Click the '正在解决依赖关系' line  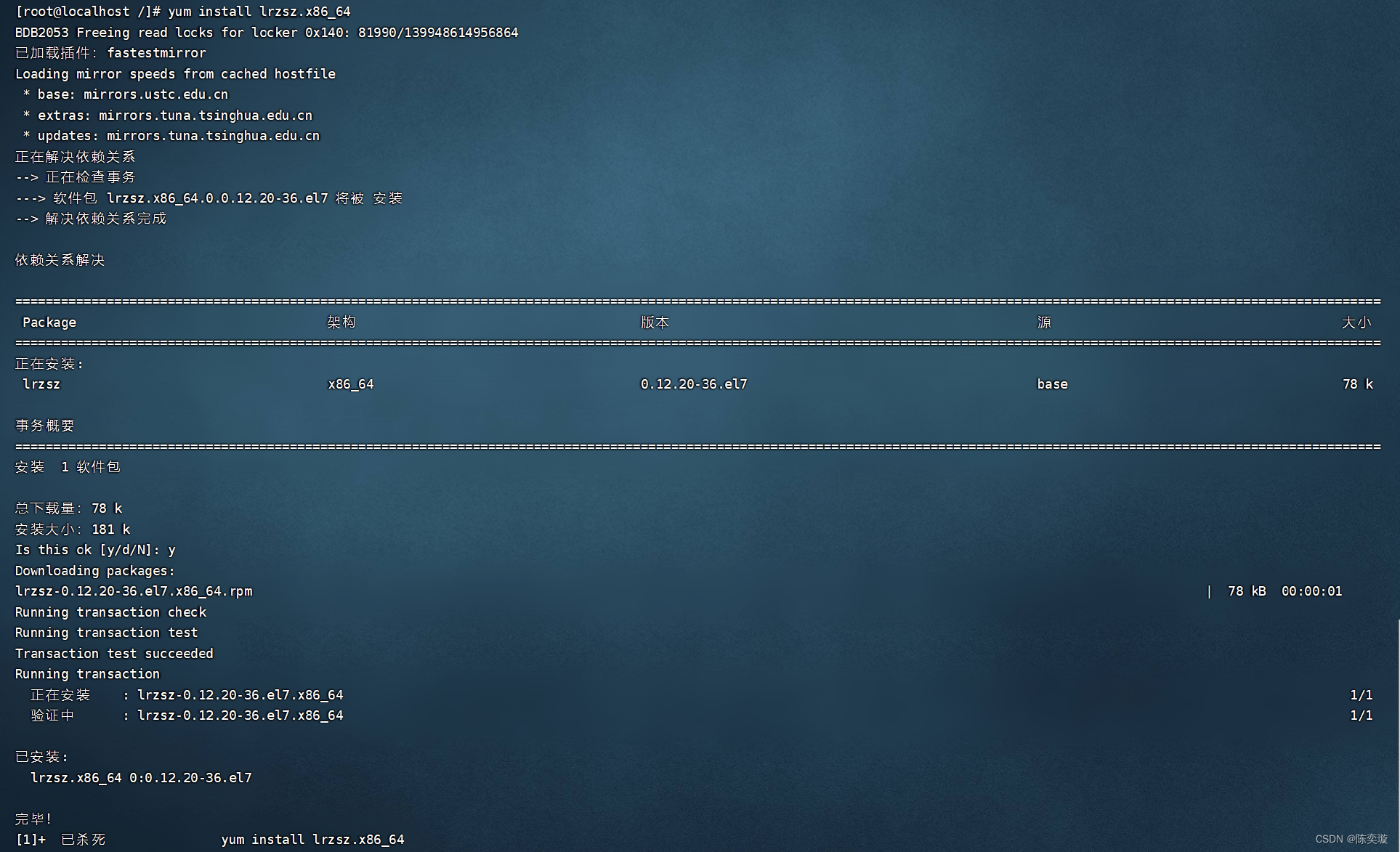tap(75, 157)
